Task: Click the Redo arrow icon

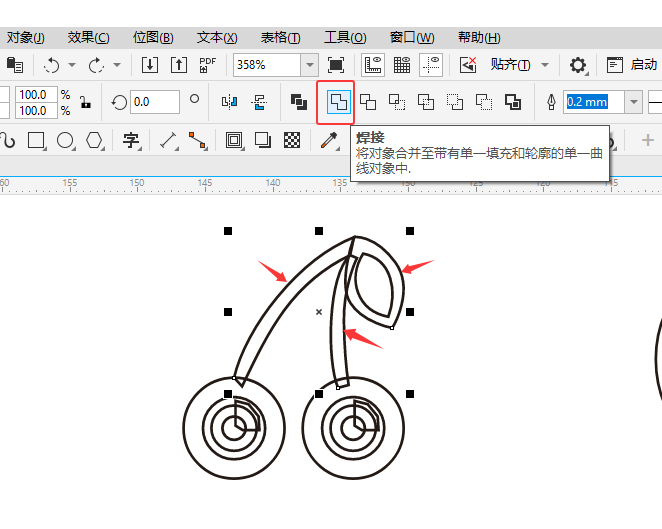Action: [96, 65]
